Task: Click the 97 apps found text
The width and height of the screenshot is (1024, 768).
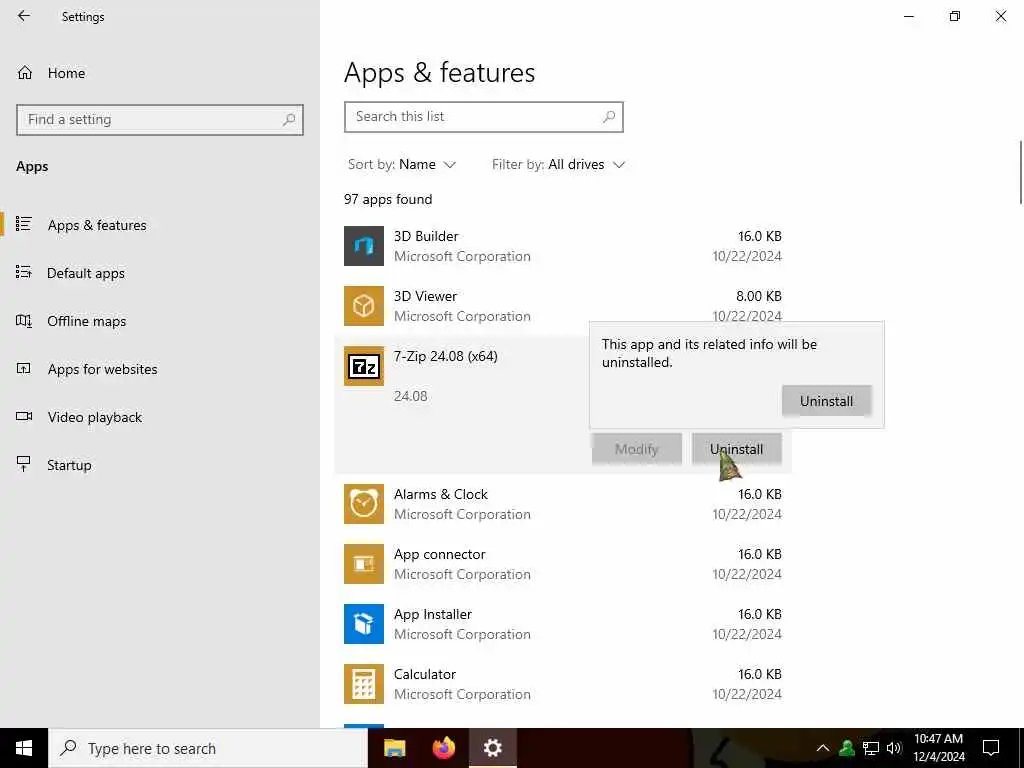Action: point(388,199)
